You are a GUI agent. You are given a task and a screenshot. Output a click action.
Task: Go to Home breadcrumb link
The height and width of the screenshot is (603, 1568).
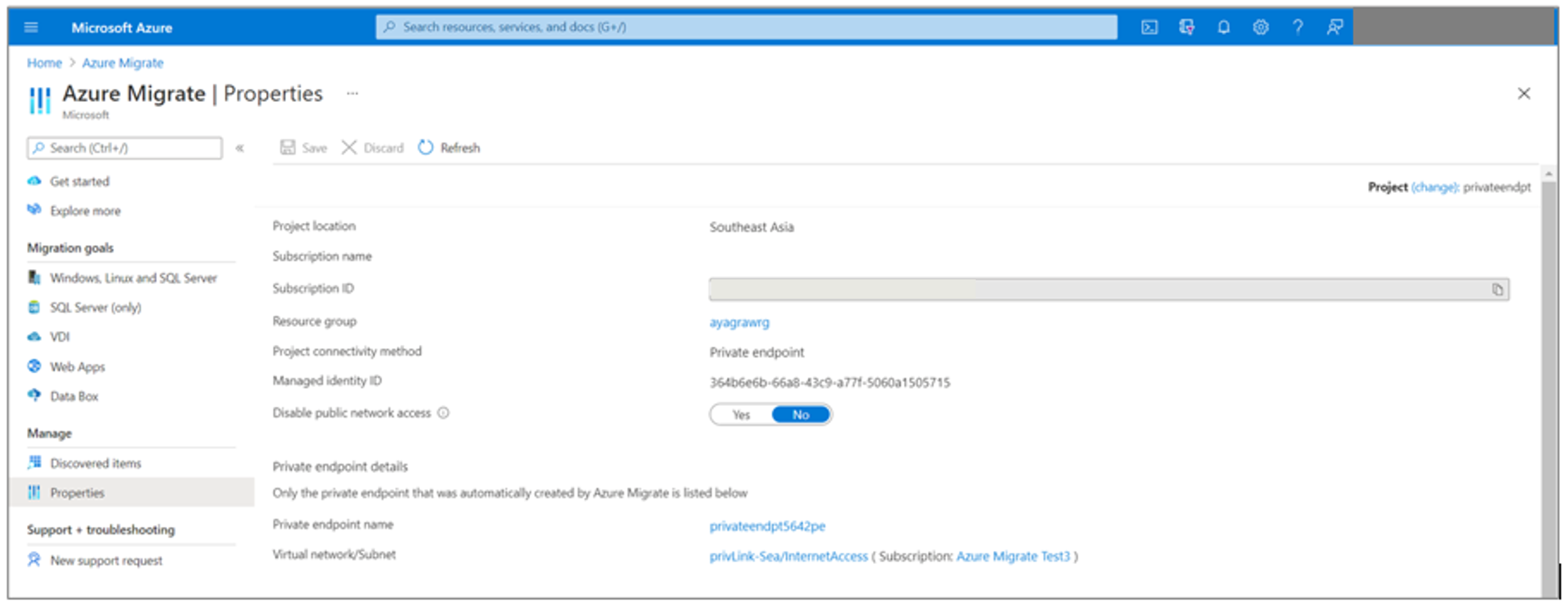44,63
